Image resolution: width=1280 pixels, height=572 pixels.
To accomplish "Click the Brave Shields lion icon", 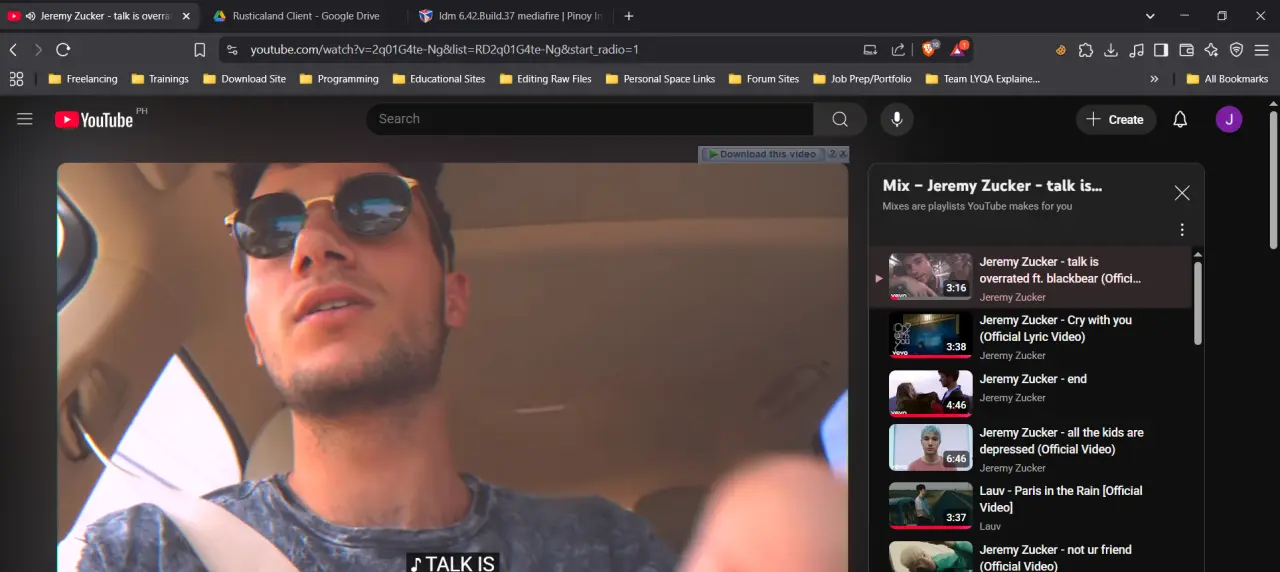I will coord(930,48).
